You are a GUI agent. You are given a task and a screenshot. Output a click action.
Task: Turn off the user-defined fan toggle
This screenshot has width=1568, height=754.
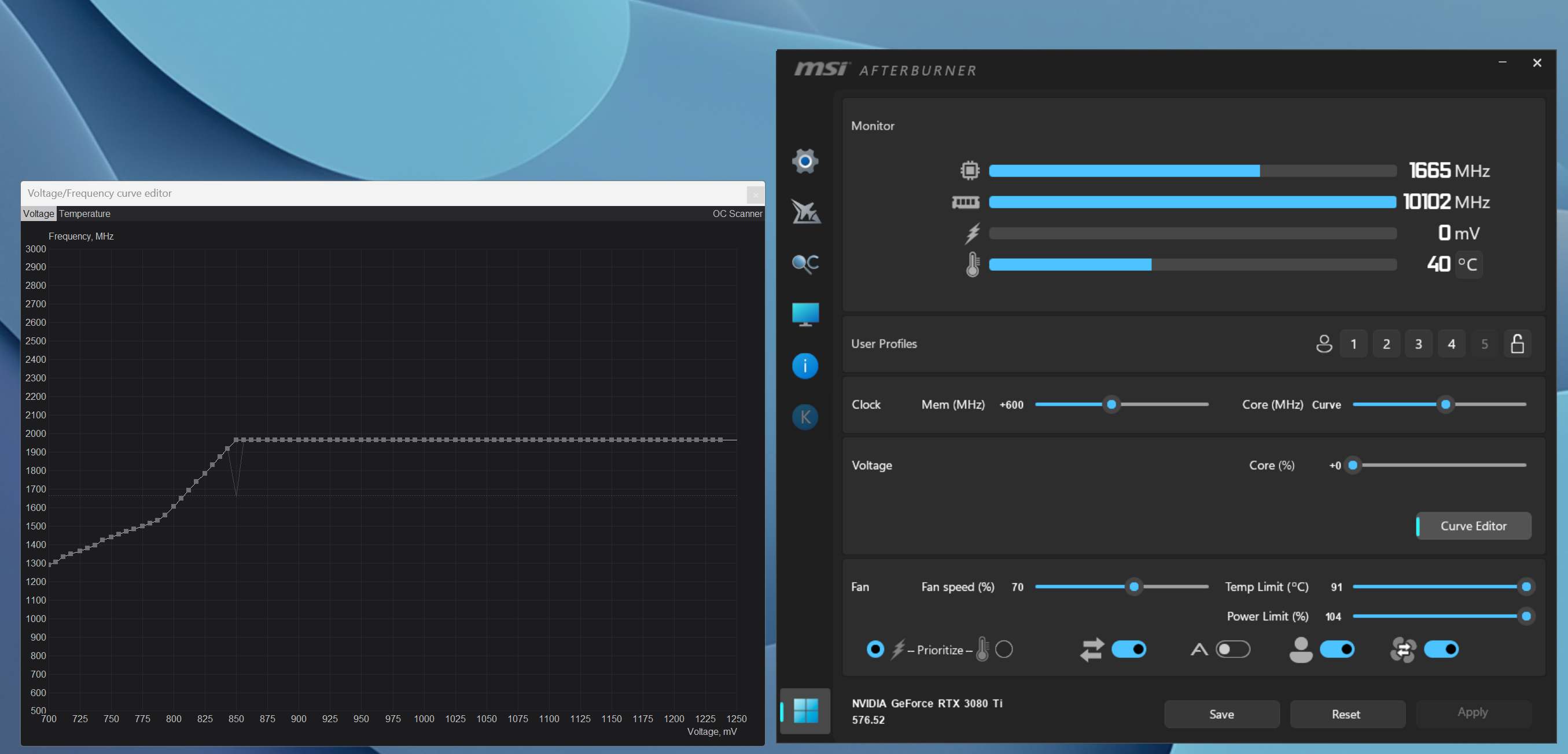[1337, 649]
